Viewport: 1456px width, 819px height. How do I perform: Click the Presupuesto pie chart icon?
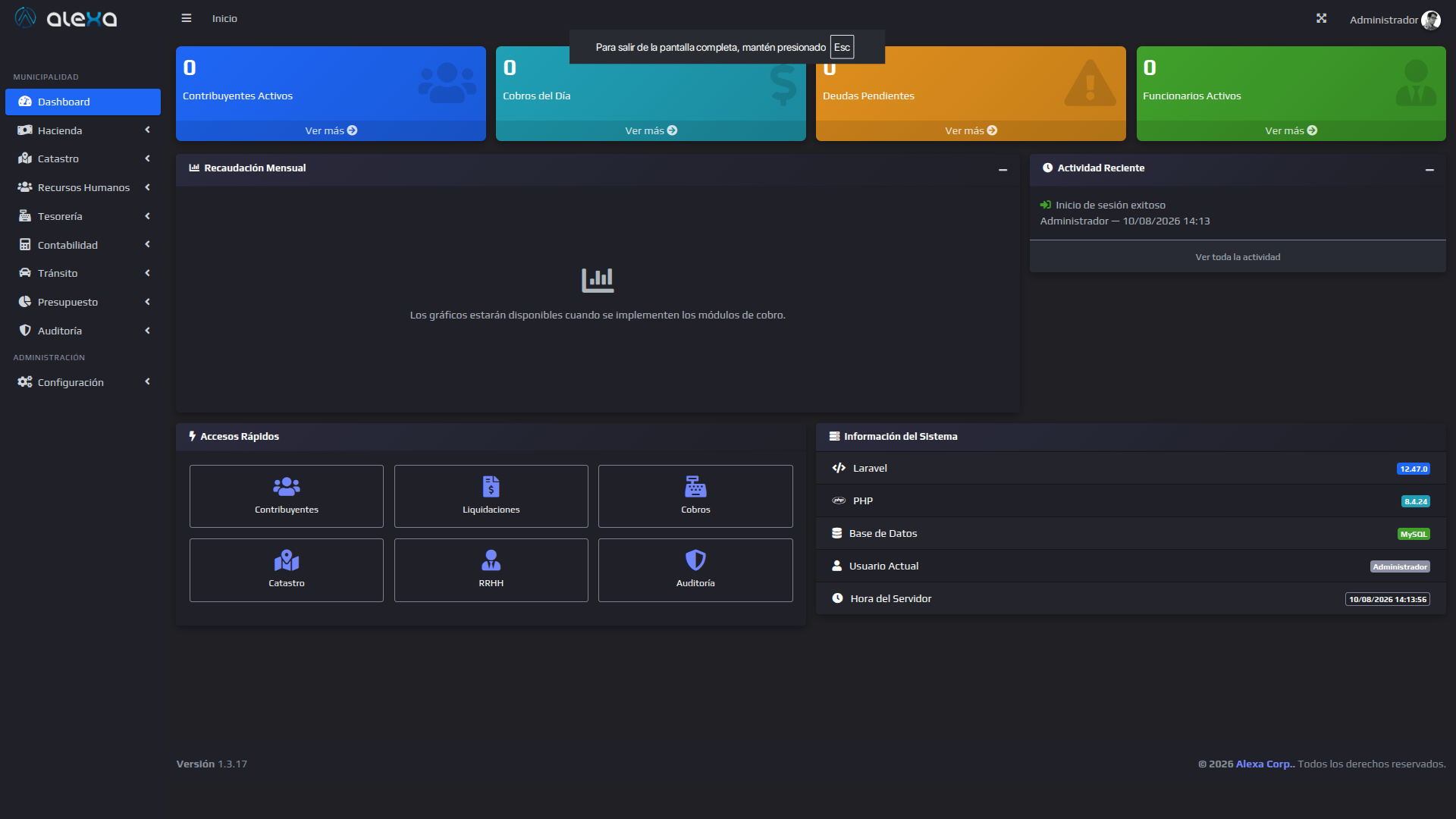point(25,302)
